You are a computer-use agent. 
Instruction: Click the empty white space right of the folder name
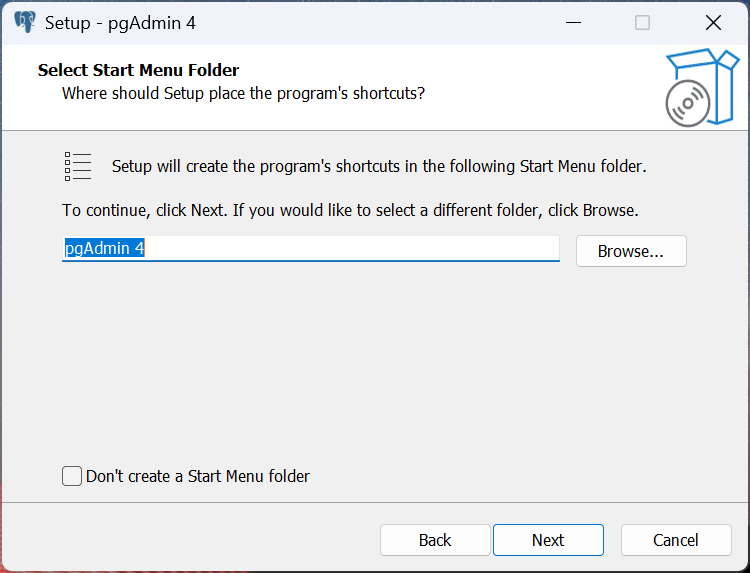click(400, 248)
